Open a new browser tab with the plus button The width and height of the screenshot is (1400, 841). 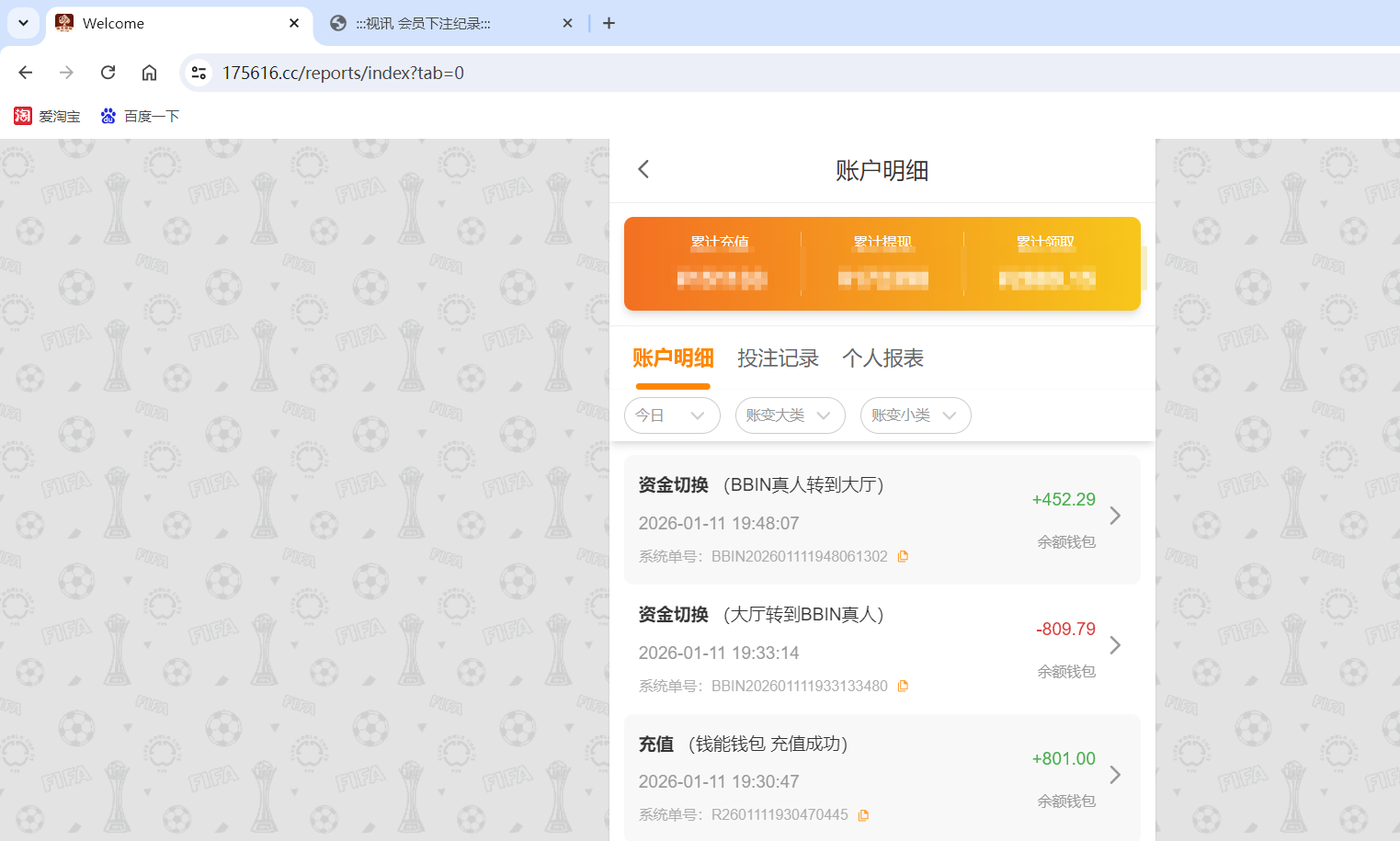[x=609, y=23]
